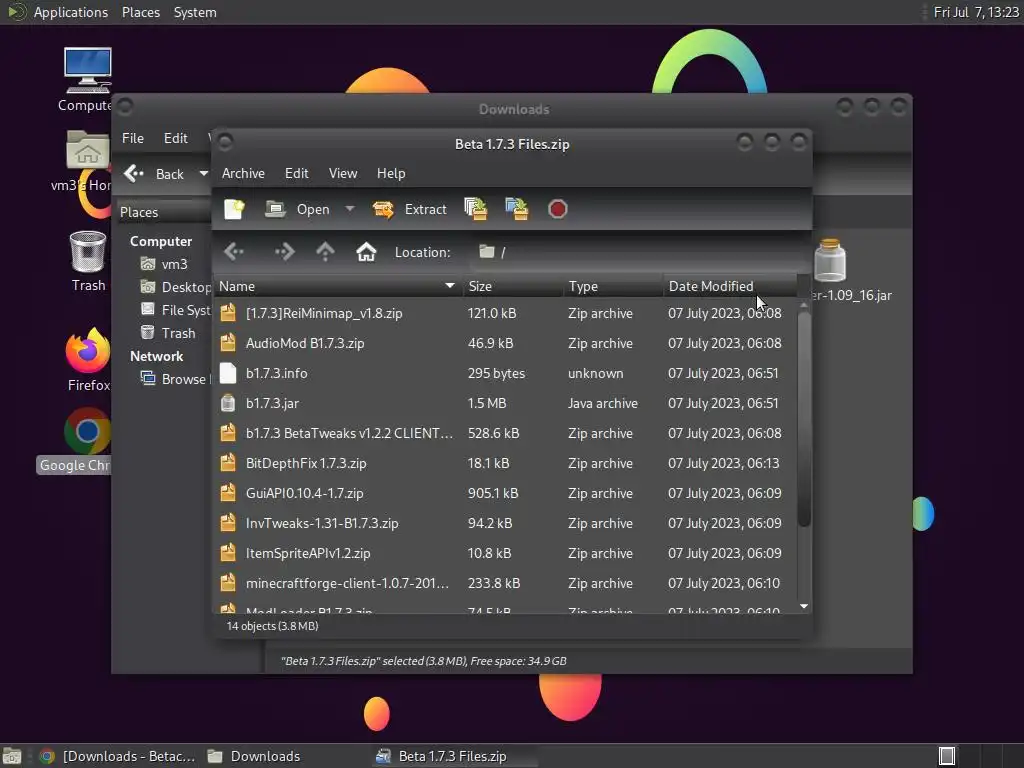This screenshot has width=1024, height=768.
Task: Click the add folder to archive icon
Action: pos(517,209)
